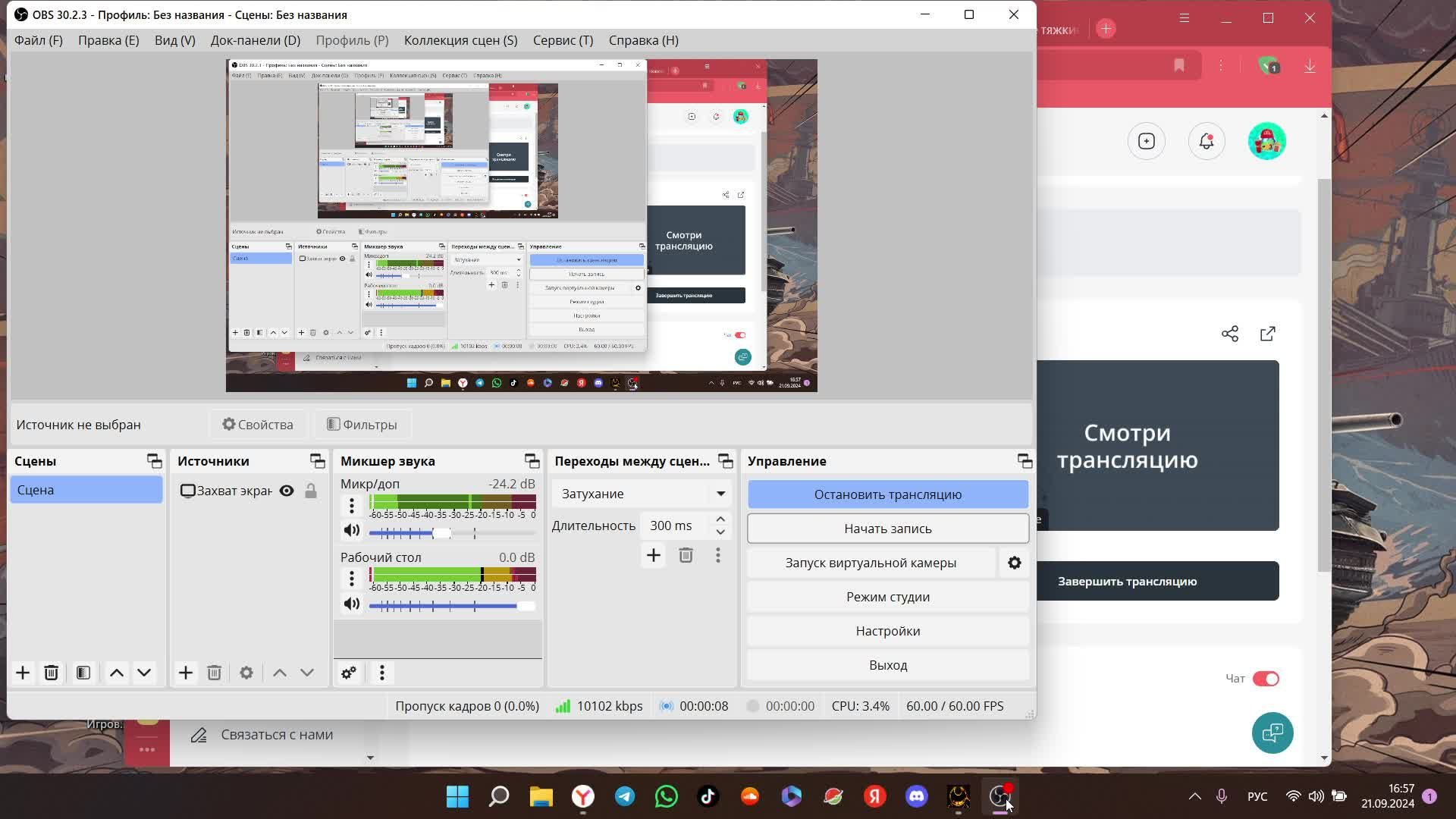Increase transition duration with up arrow

[x=720, y=519]
